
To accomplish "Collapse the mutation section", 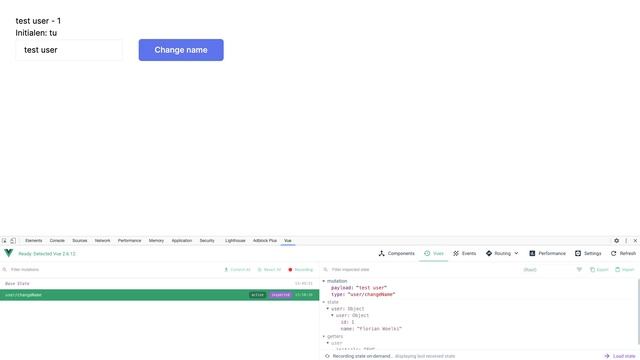I will coord(324,281).
